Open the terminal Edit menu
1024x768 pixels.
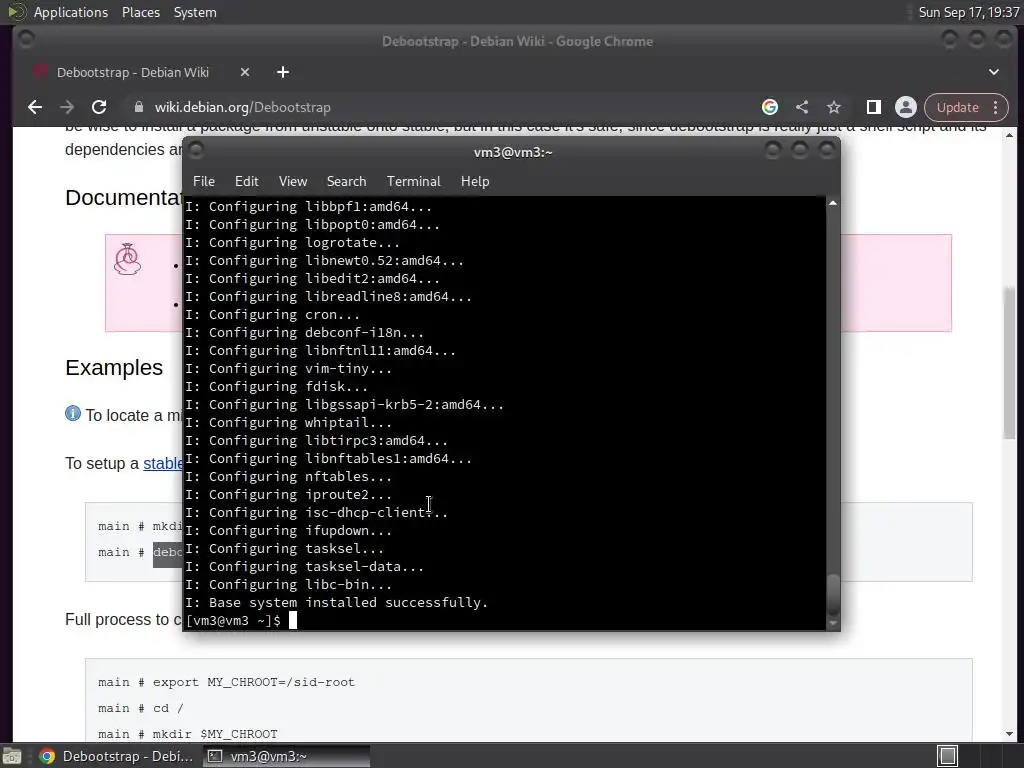(246, 182)
